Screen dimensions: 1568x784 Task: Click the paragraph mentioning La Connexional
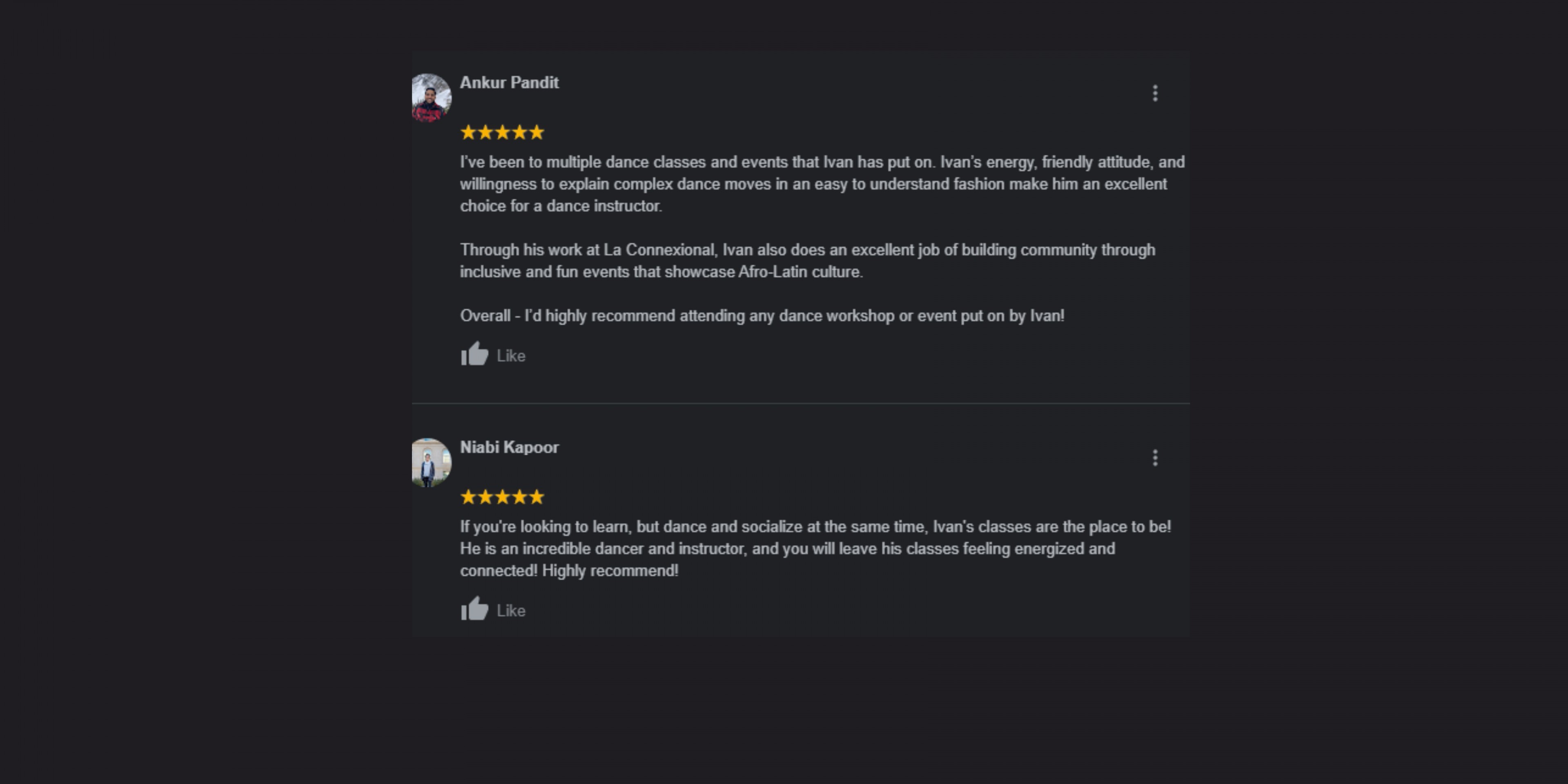(807, 261)
